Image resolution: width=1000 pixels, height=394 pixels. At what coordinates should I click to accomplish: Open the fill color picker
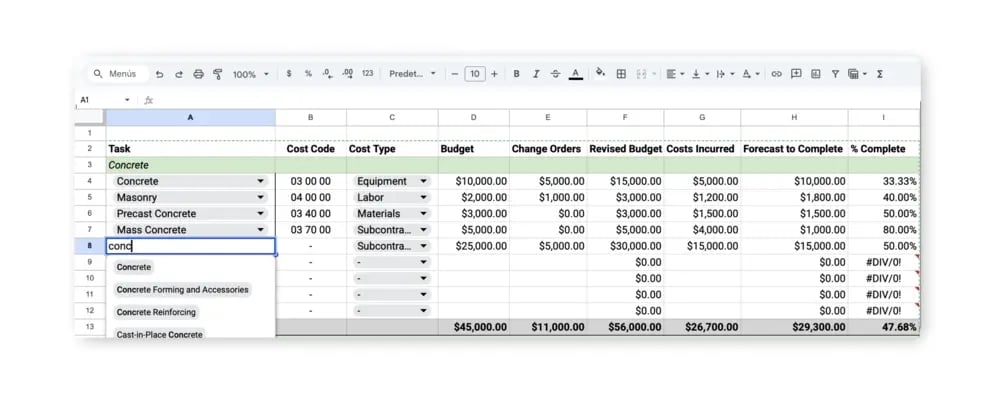(600, 73)
